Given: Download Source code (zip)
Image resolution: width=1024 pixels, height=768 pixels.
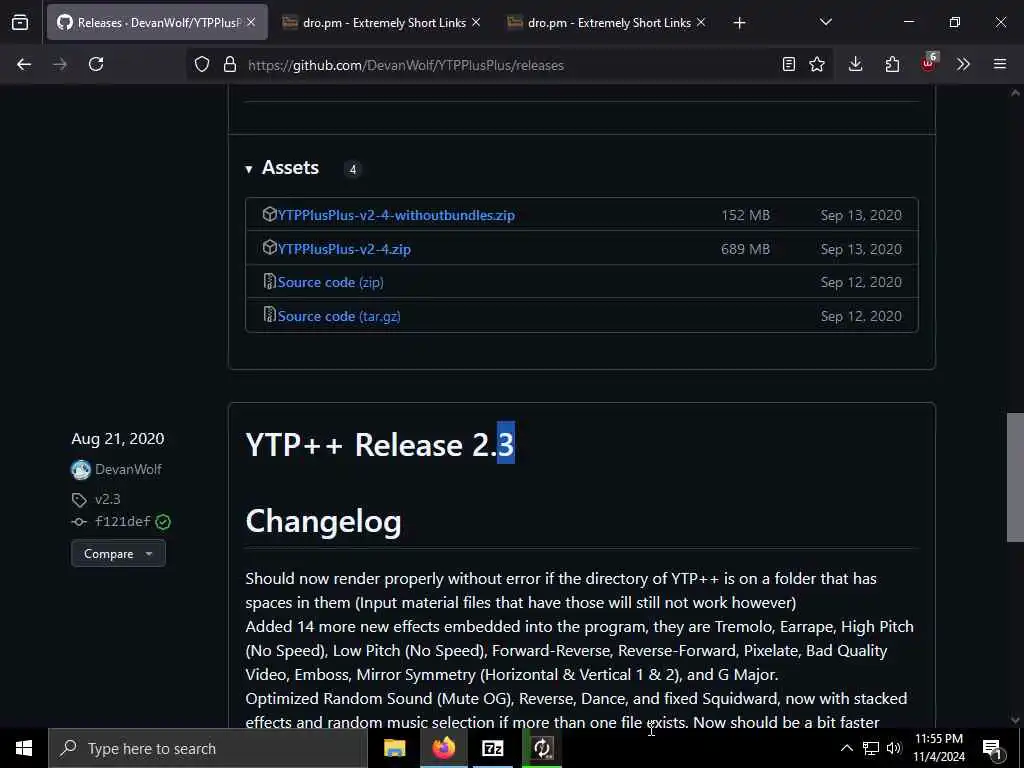Looking at the screenshot, I should (330, 282).
